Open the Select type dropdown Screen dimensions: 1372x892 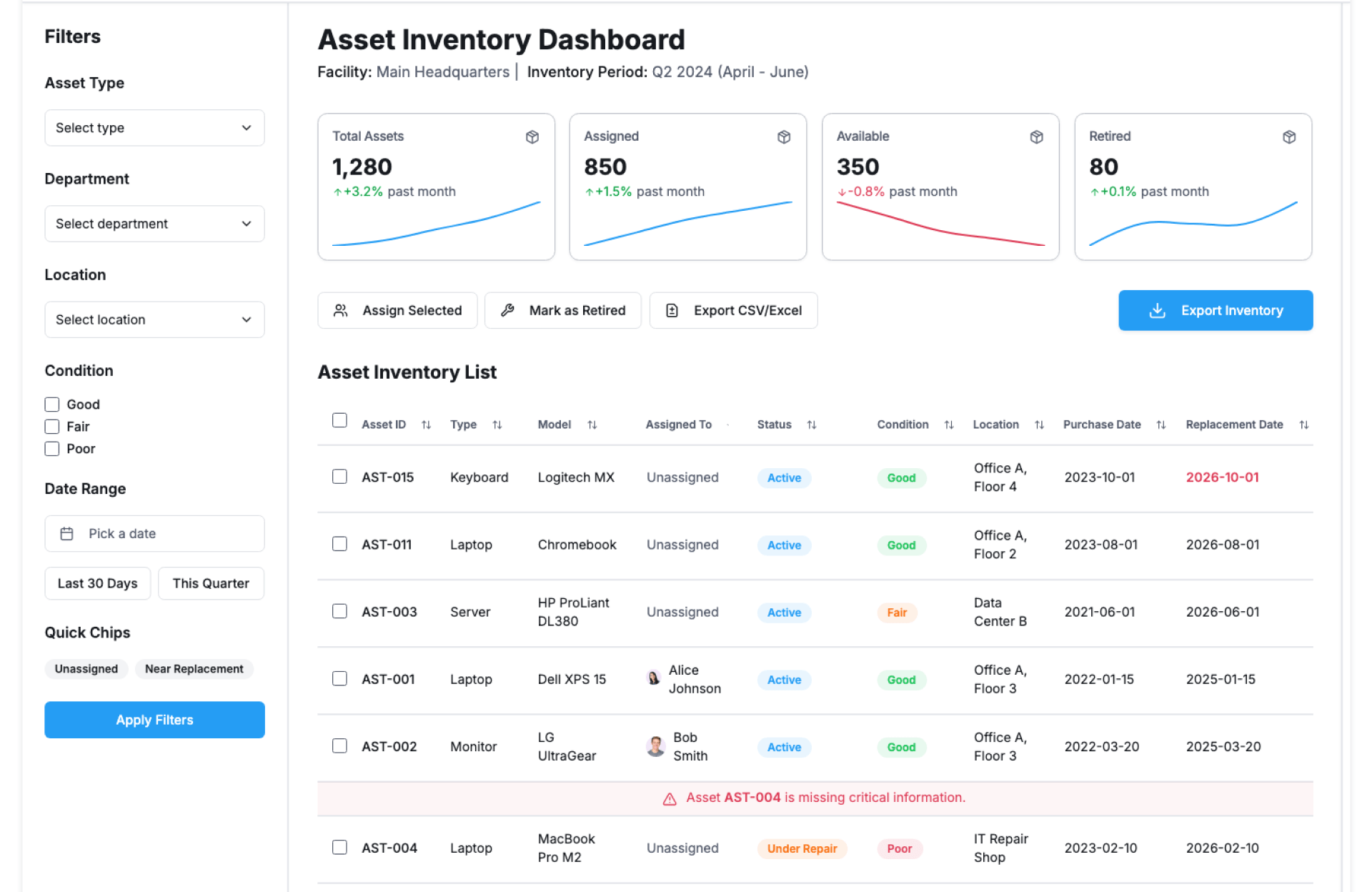pos(154,128)
